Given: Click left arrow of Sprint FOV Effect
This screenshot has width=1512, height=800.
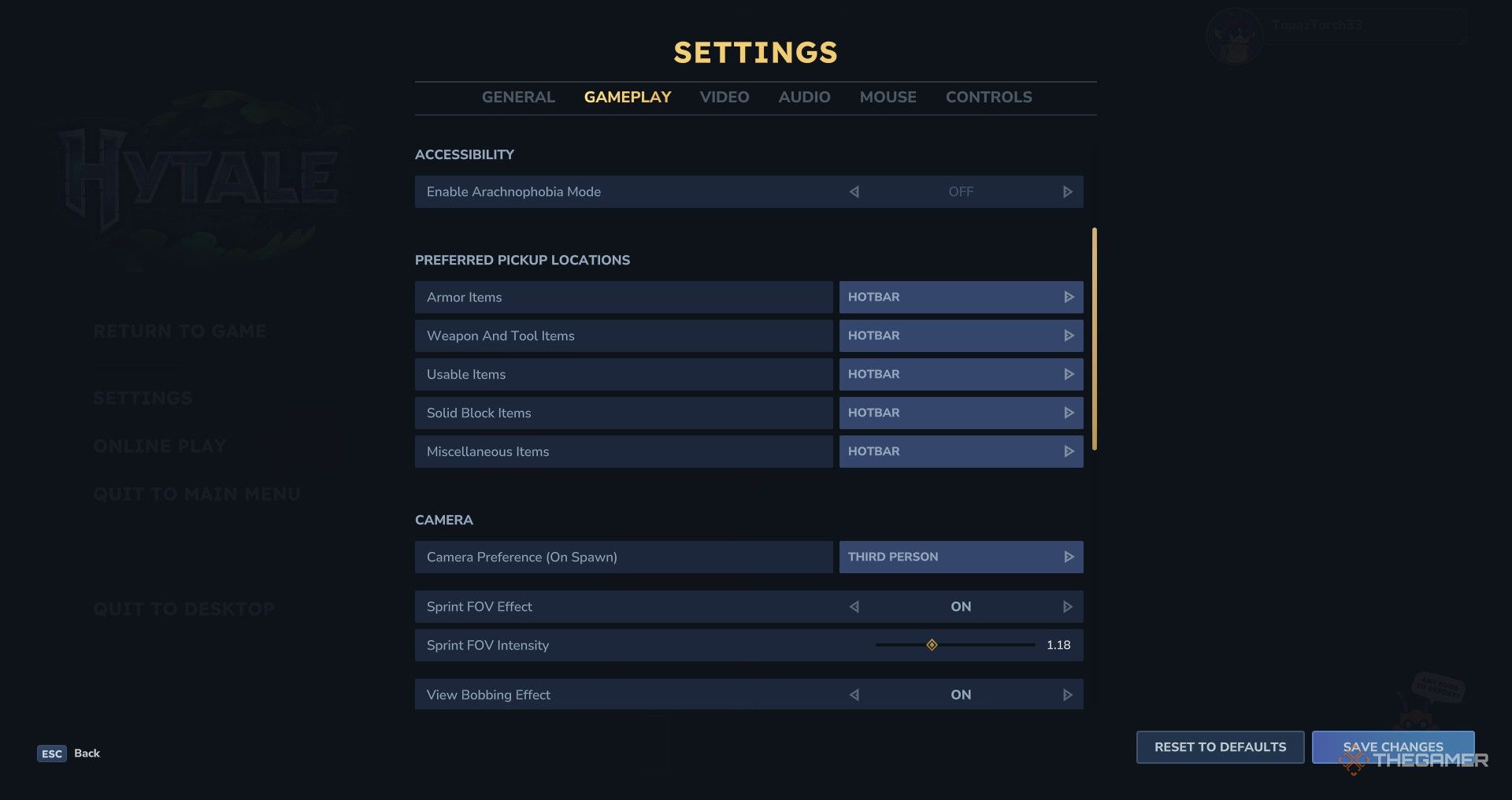Looking at the screenshot, I should tap(854, 607).
